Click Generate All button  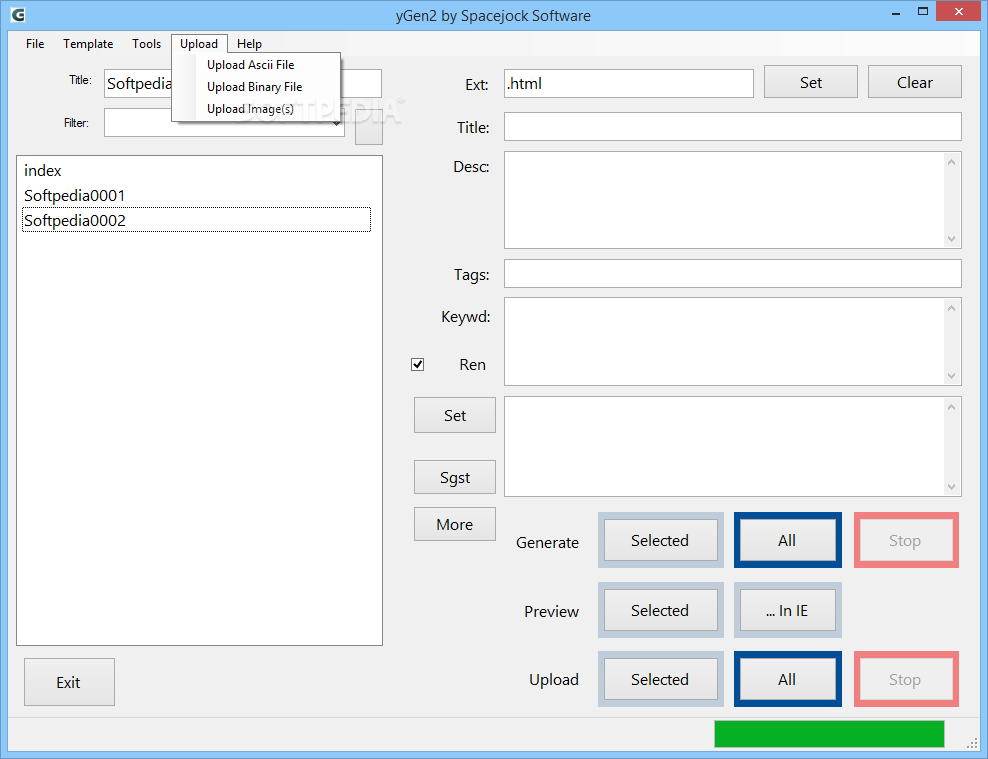(x=787, y=540)
